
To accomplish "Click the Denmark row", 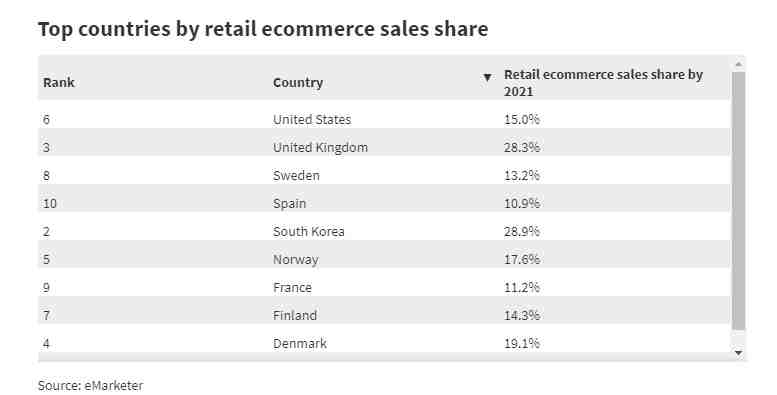I will 384,343.
